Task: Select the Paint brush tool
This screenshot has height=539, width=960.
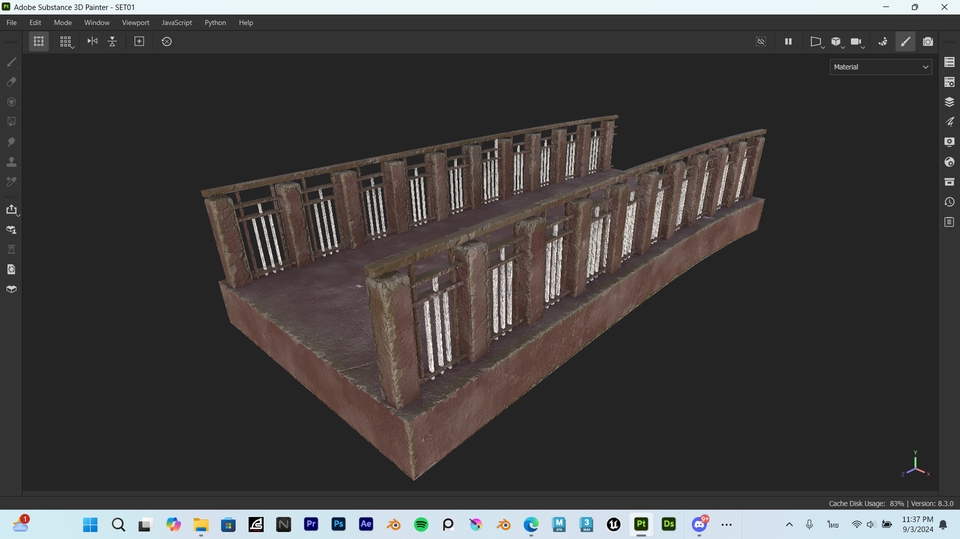Action: coord(11,62)
